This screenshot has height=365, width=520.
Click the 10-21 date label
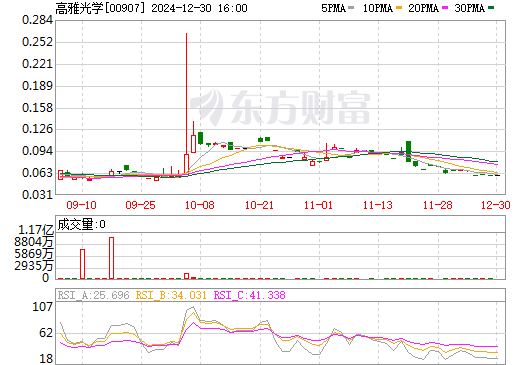[259, 205]
